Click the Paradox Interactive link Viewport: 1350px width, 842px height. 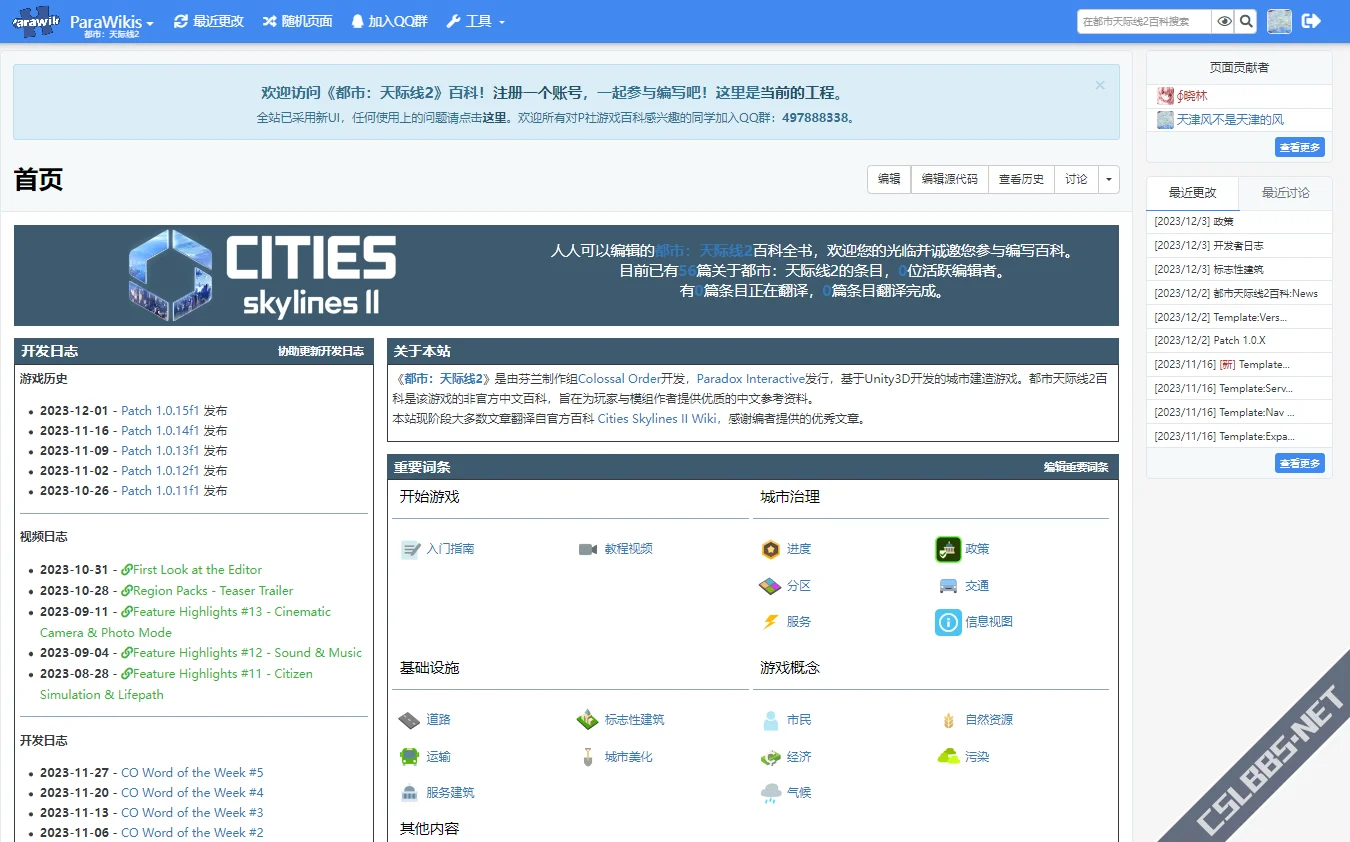750,379
